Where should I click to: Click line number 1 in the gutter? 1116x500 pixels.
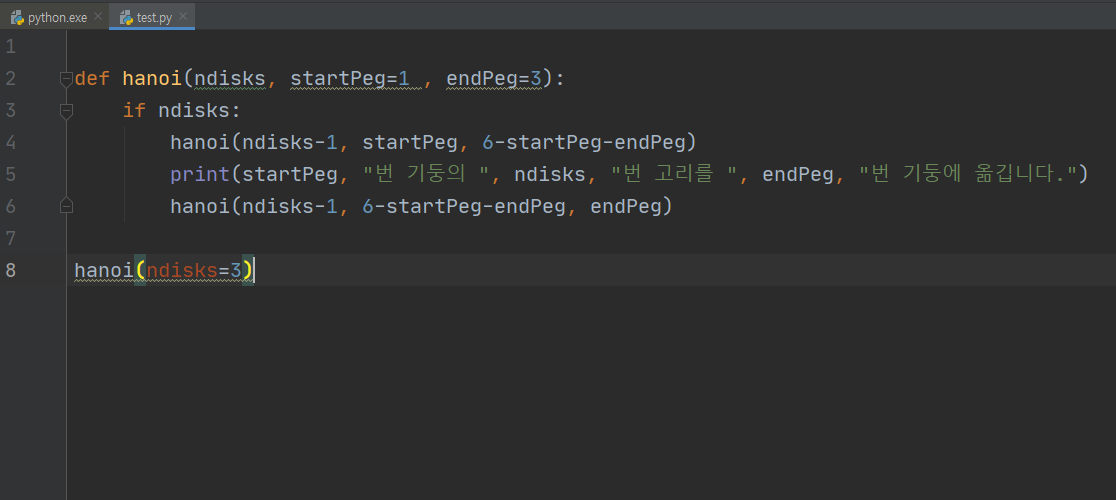(10, 47)
